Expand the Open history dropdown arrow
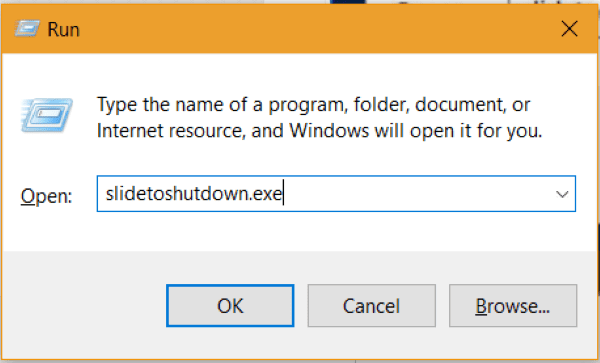600x363 pixels. click(562, 194)
